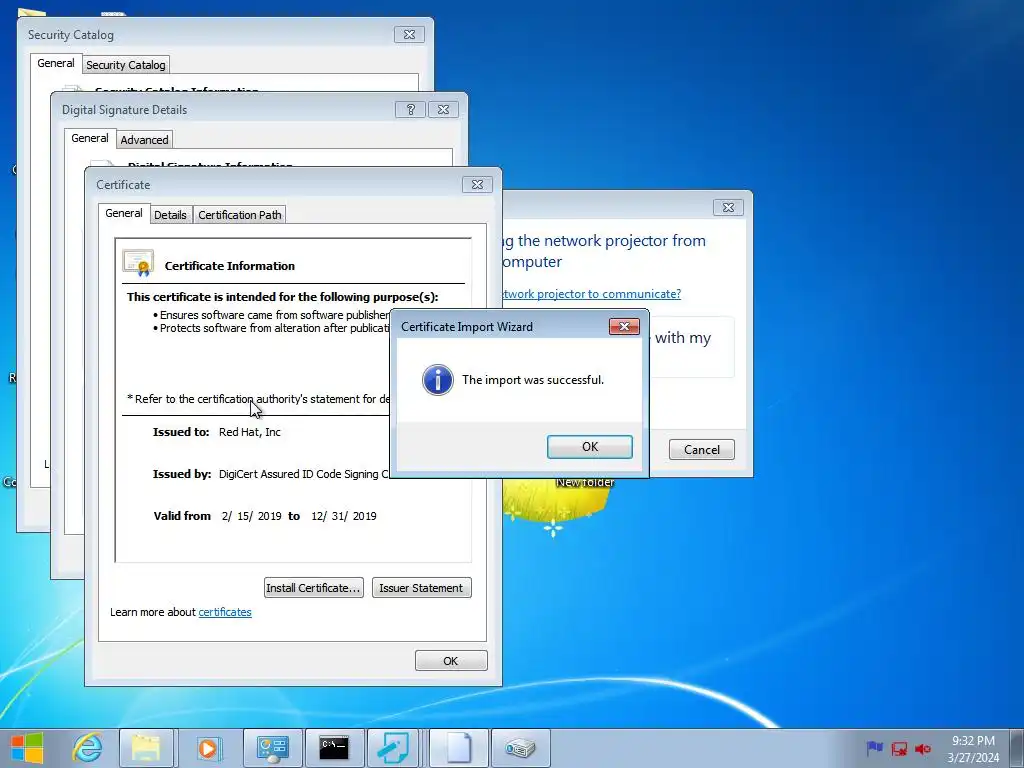Select the General tab of the Certificate window

[x=123, y=214]
